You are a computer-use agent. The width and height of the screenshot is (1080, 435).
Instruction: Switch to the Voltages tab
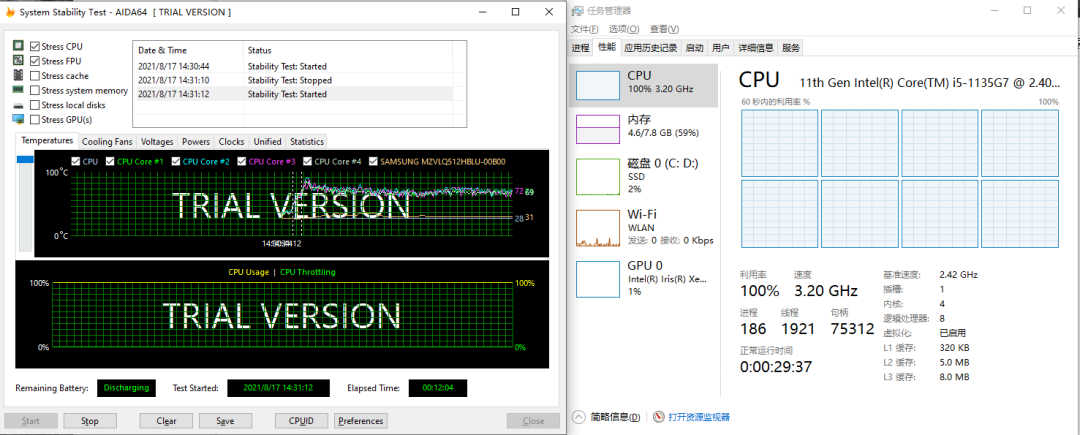point(157,142)
